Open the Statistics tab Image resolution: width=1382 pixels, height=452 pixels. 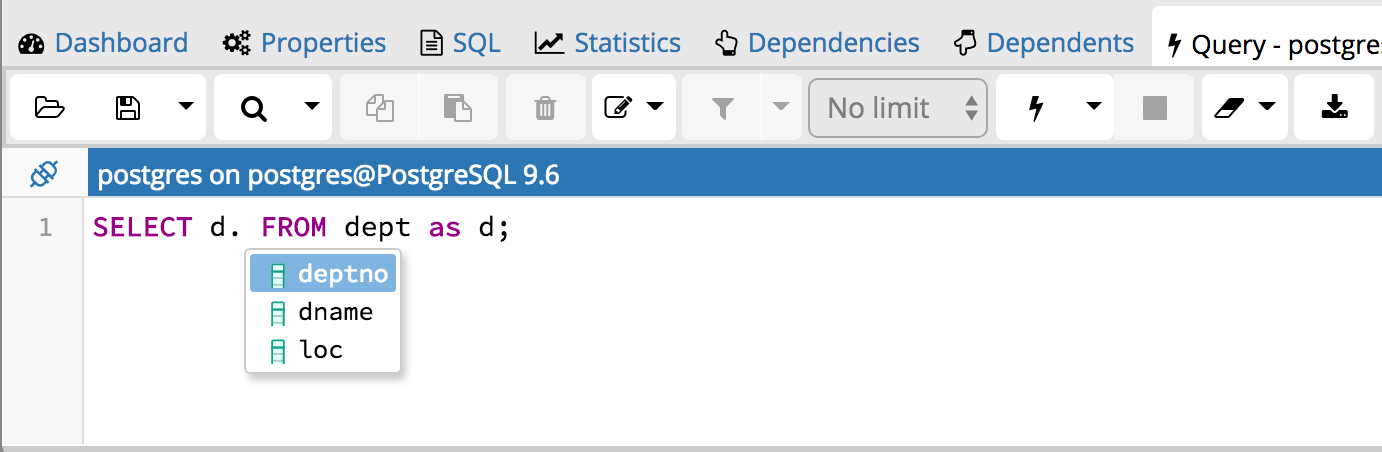click(x=607, y=43)
